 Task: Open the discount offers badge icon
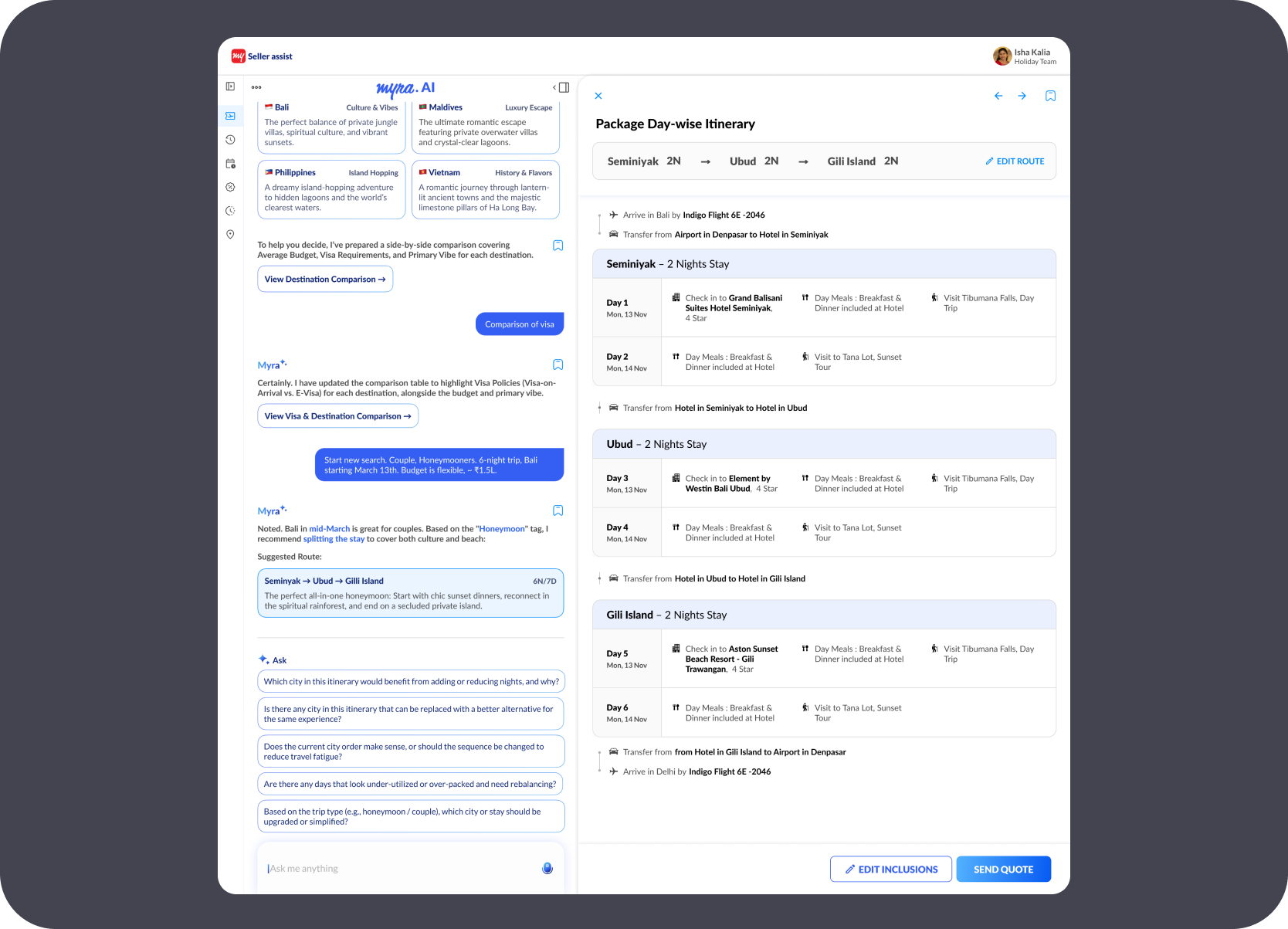click(230, 187)
